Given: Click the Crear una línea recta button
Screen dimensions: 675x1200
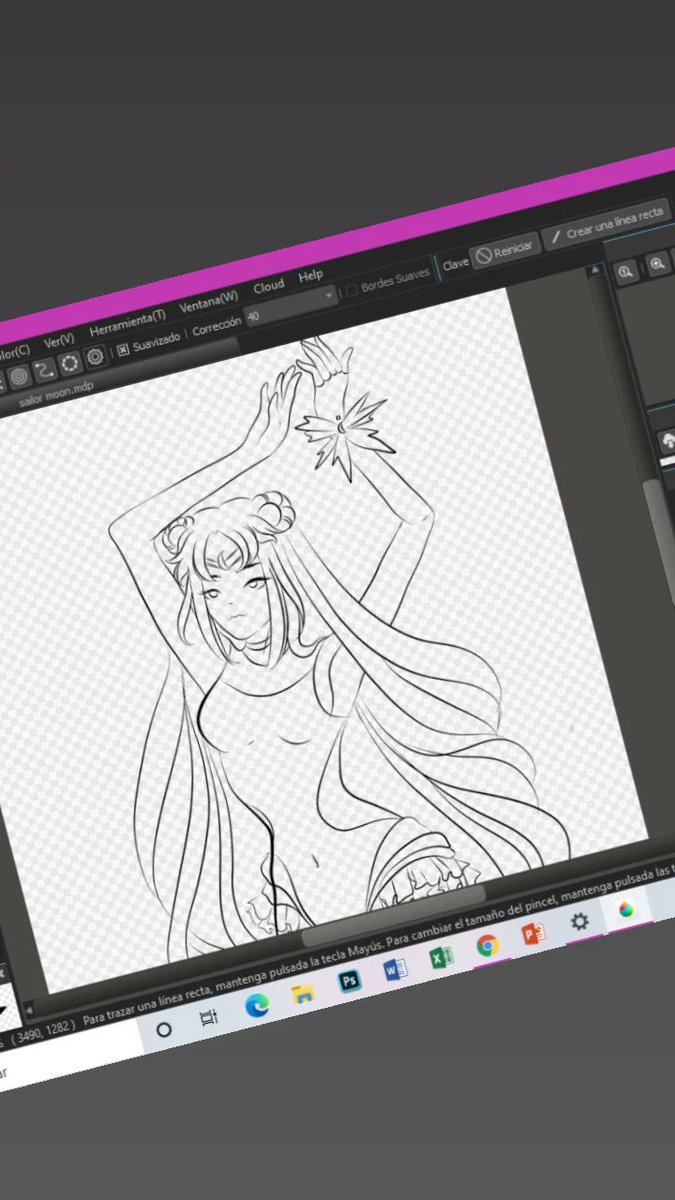Looking at the screenshot, I should coord(605,225).
